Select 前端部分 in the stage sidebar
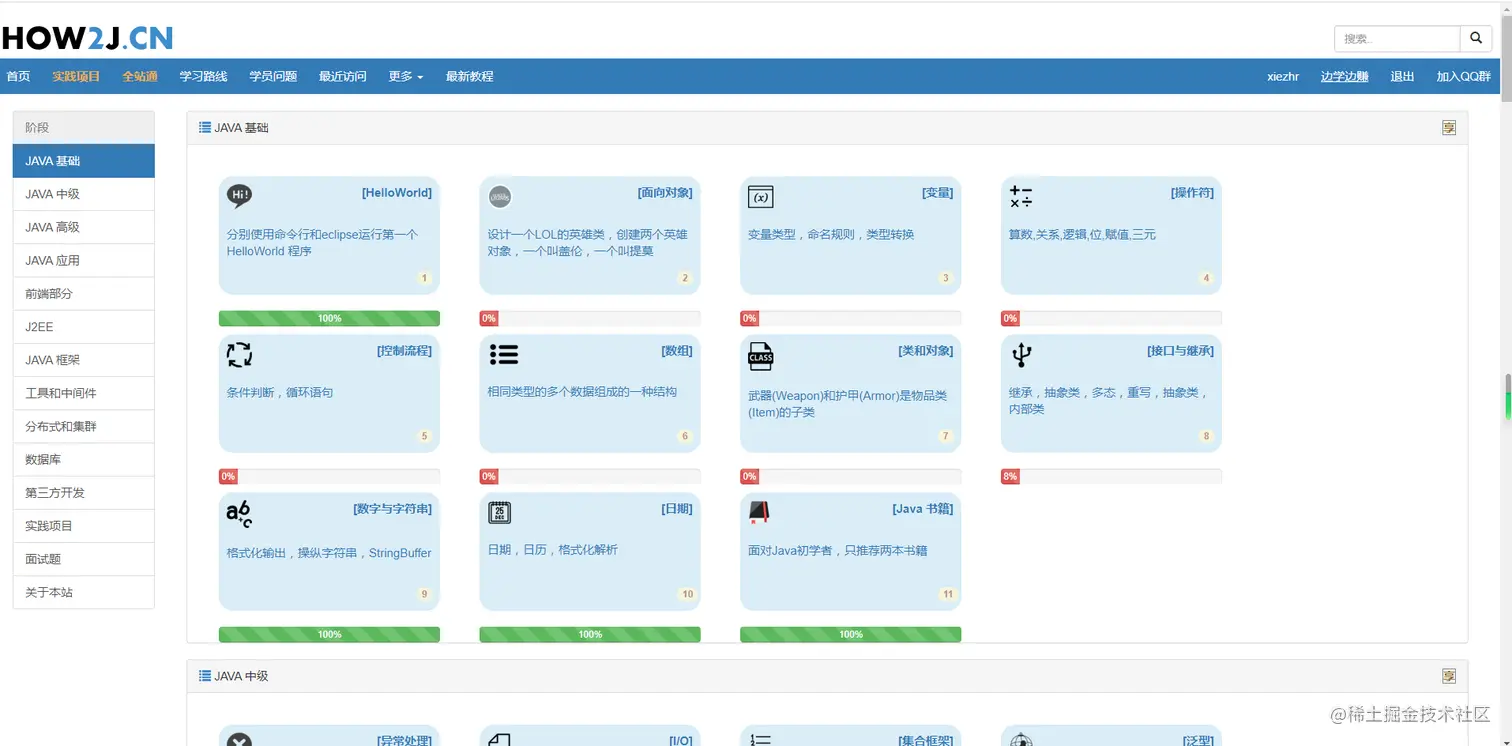Viewport: 1512px width, 746px height. (84, 294)
